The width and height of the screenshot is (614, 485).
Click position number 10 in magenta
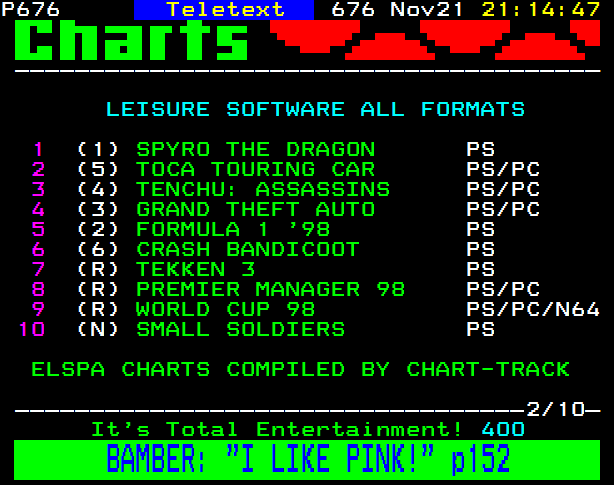(31, 329)
